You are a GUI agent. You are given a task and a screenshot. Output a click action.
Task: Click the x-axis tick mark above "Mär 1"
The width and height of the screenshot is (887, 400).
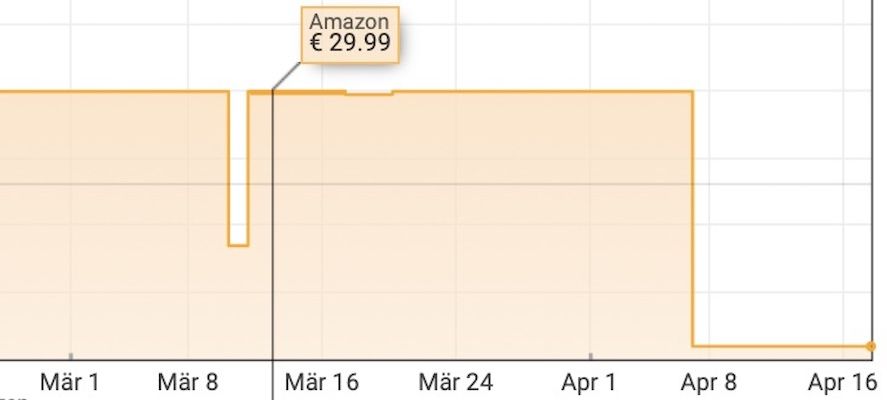coord(70,356)
